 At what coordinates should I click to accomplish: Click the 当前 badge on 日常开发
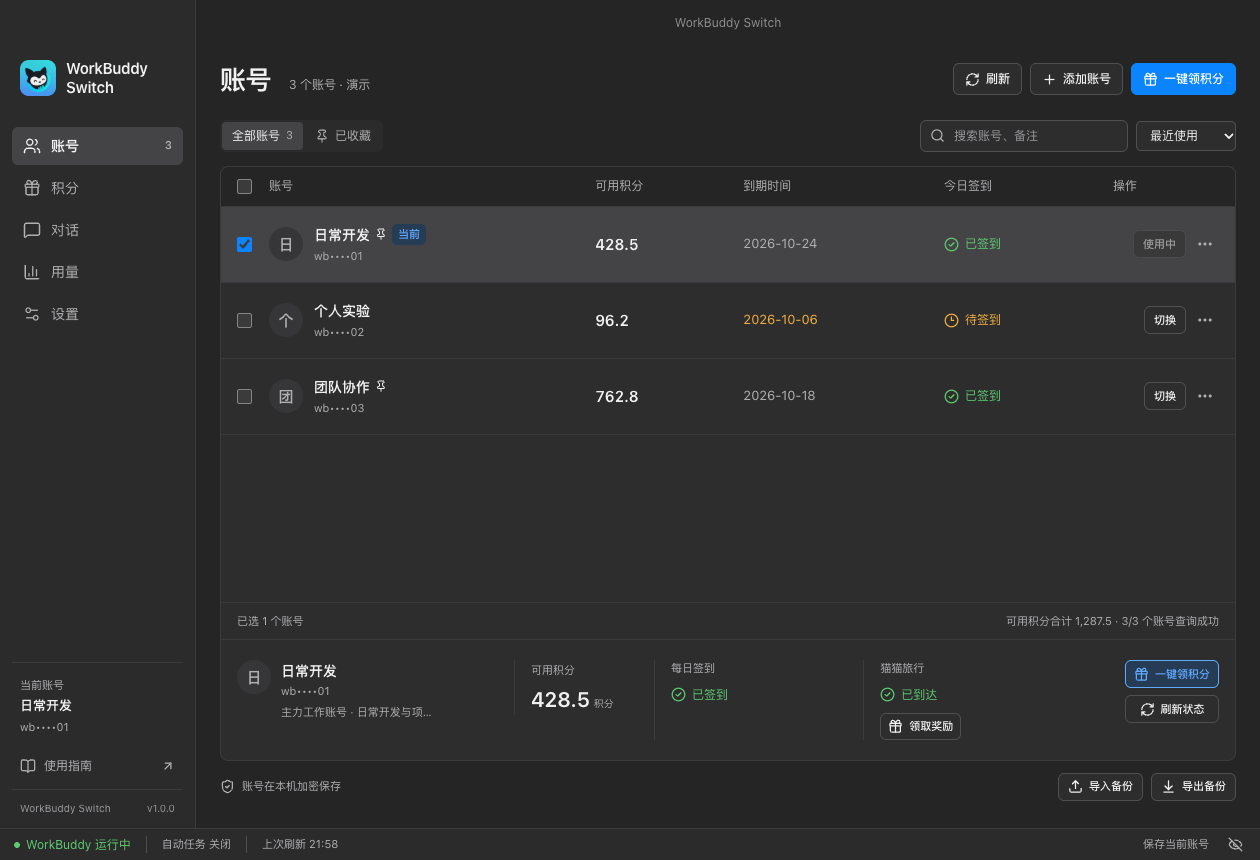(409, 235)
